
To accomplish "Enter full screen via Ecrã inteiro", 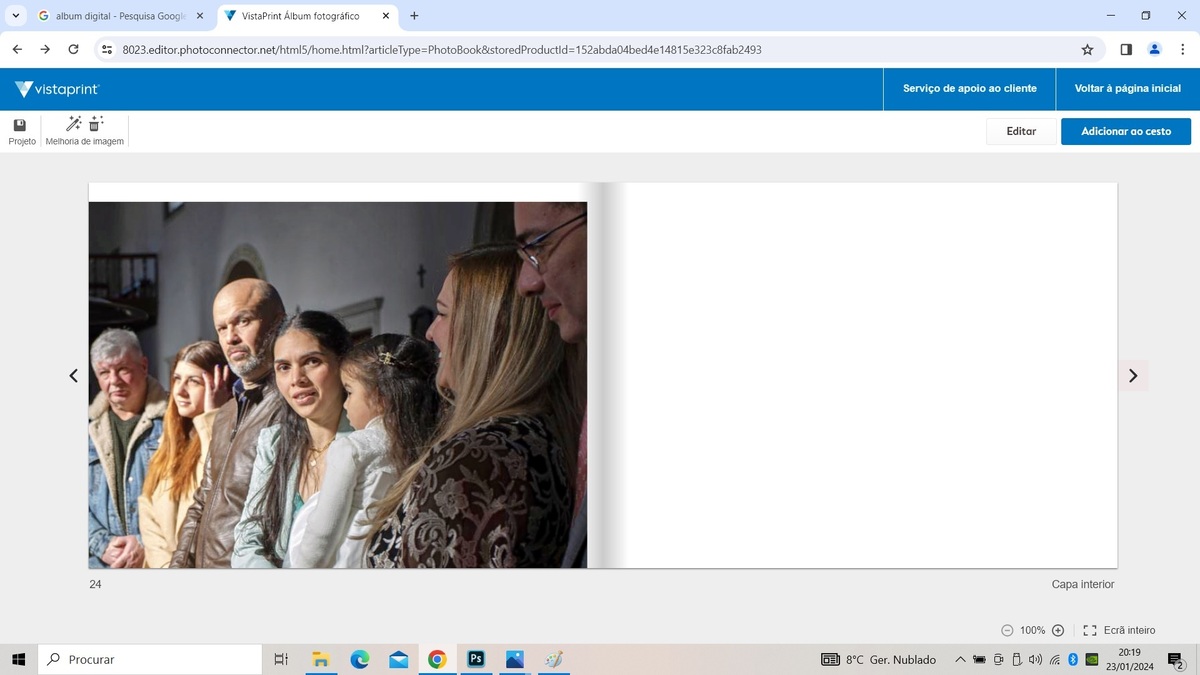I will (x=1119, y=630).
